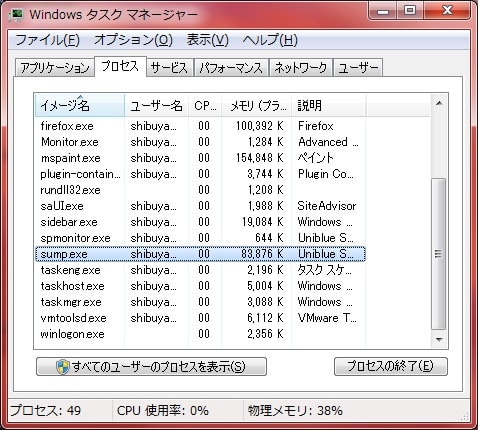Click the vertical scrollbar thumb
Screen dimensions: 478x430
click(x=439, y=254)
